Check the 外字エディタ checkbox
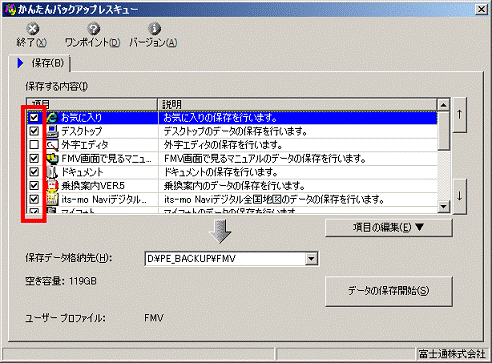 point(34,145)
